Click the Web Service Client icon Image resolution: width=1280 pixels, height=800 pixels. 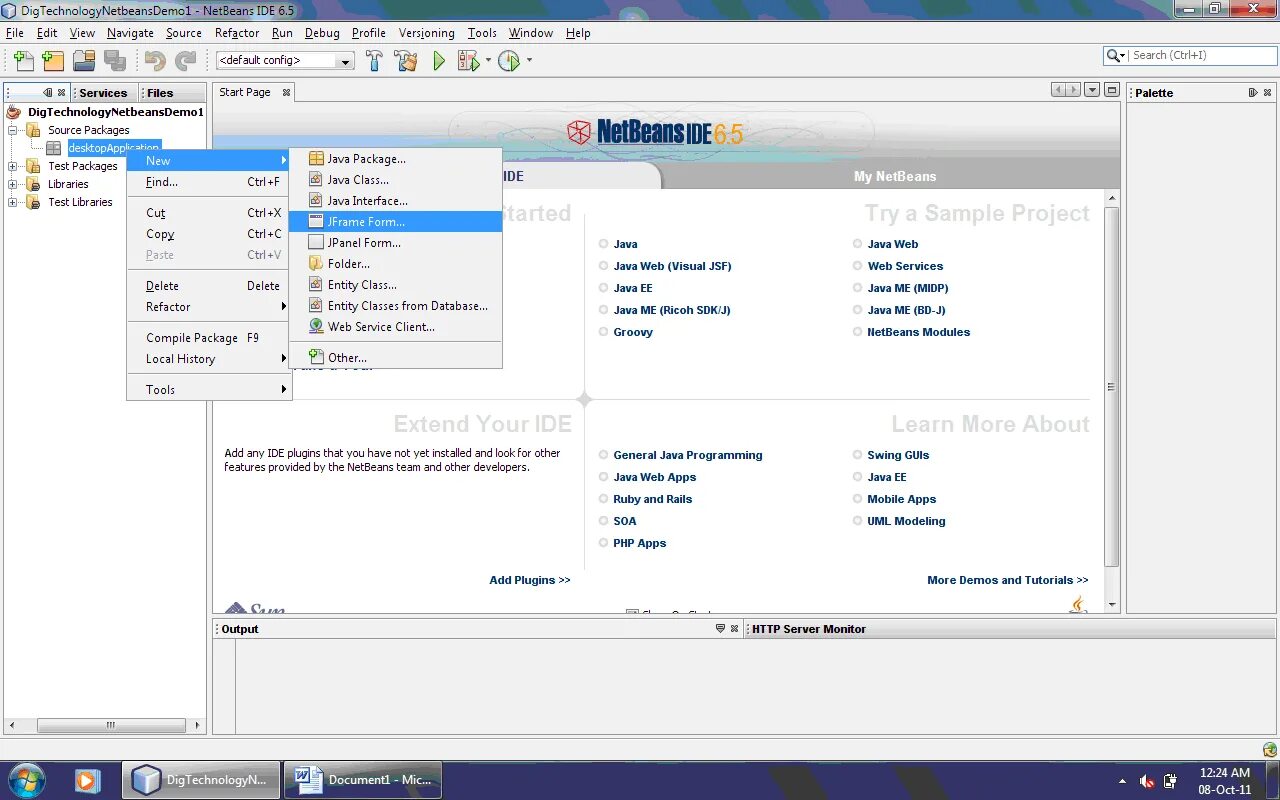pos(316,327)
